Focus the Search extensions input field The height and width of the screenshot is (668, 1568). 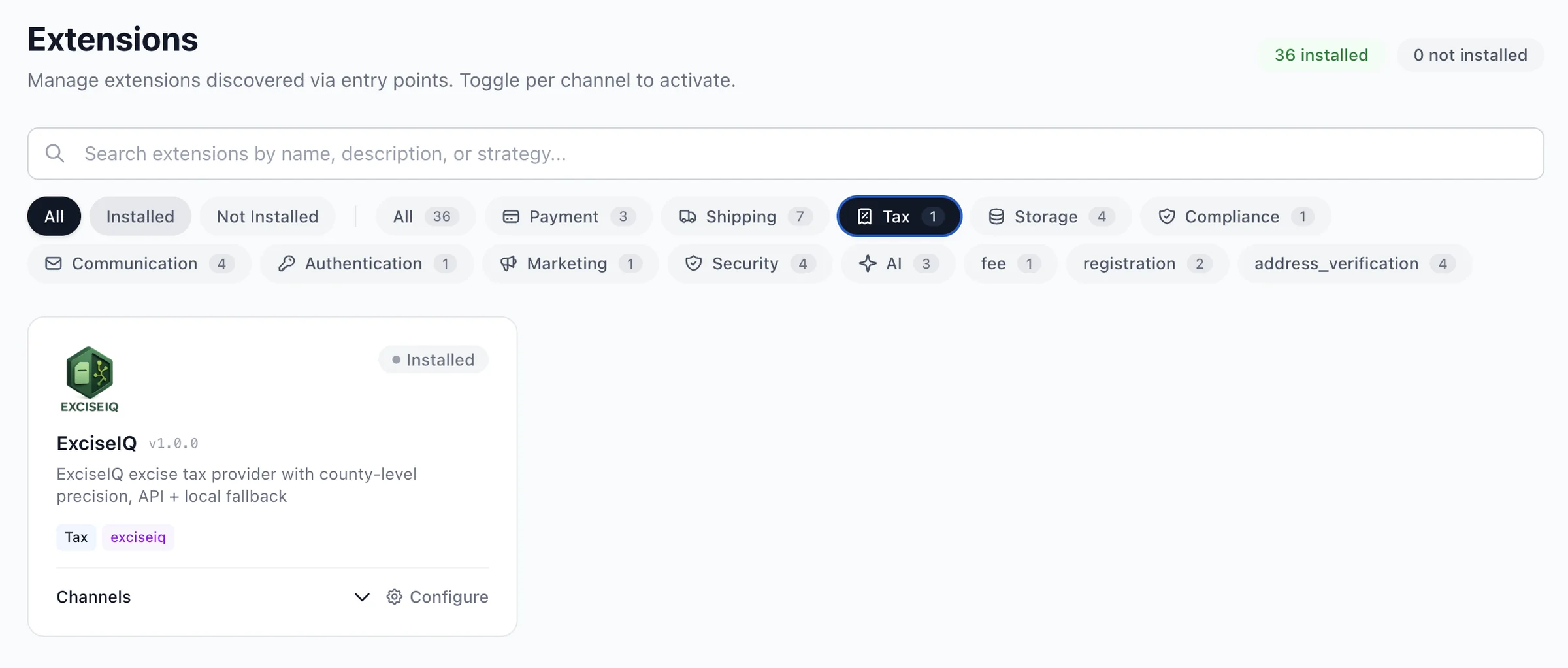point(784,154)
